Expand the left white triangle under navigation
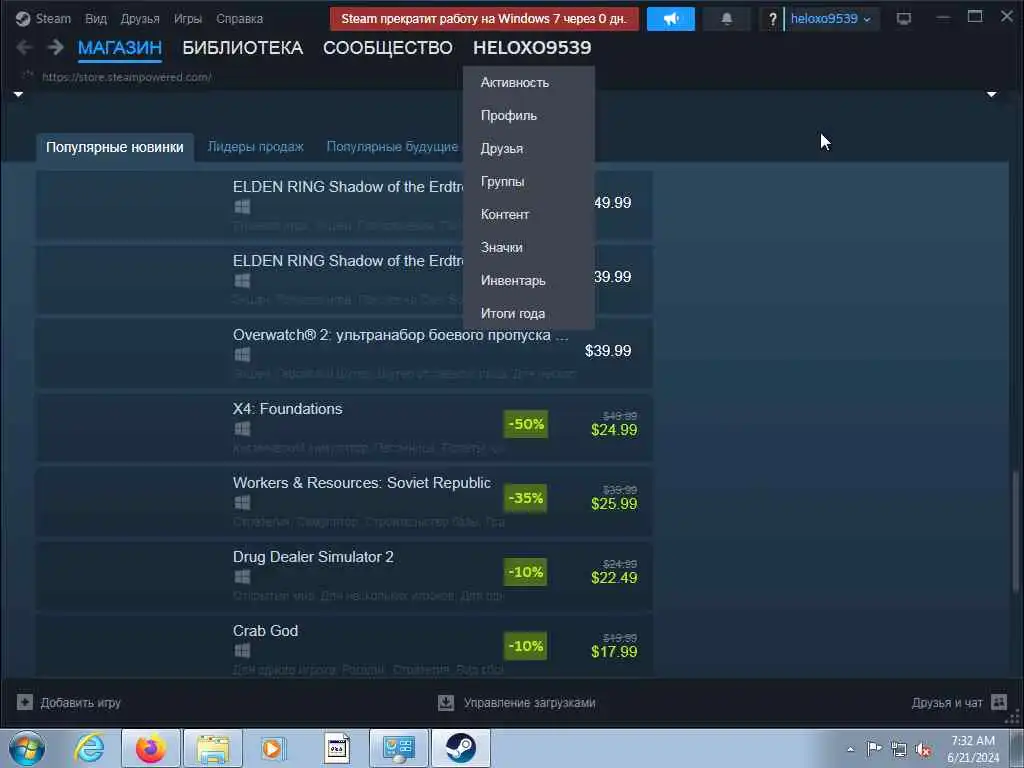 pos(18,95)
